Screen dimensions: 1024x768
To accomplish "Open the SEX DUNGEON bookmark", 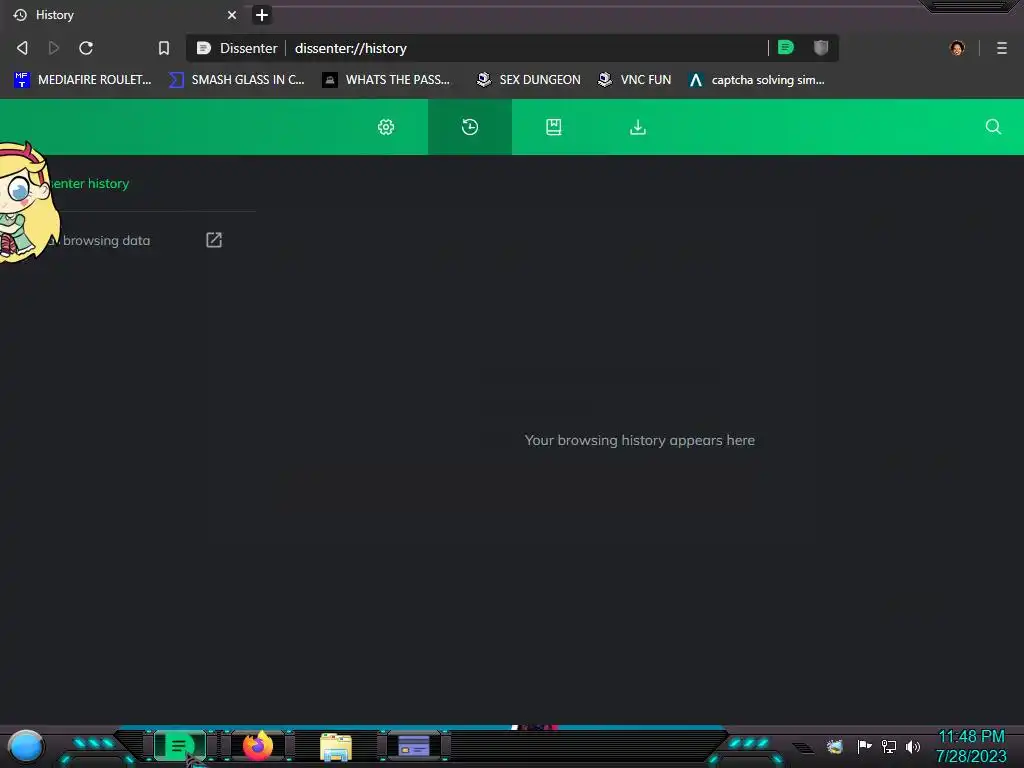I will point(529,80).
